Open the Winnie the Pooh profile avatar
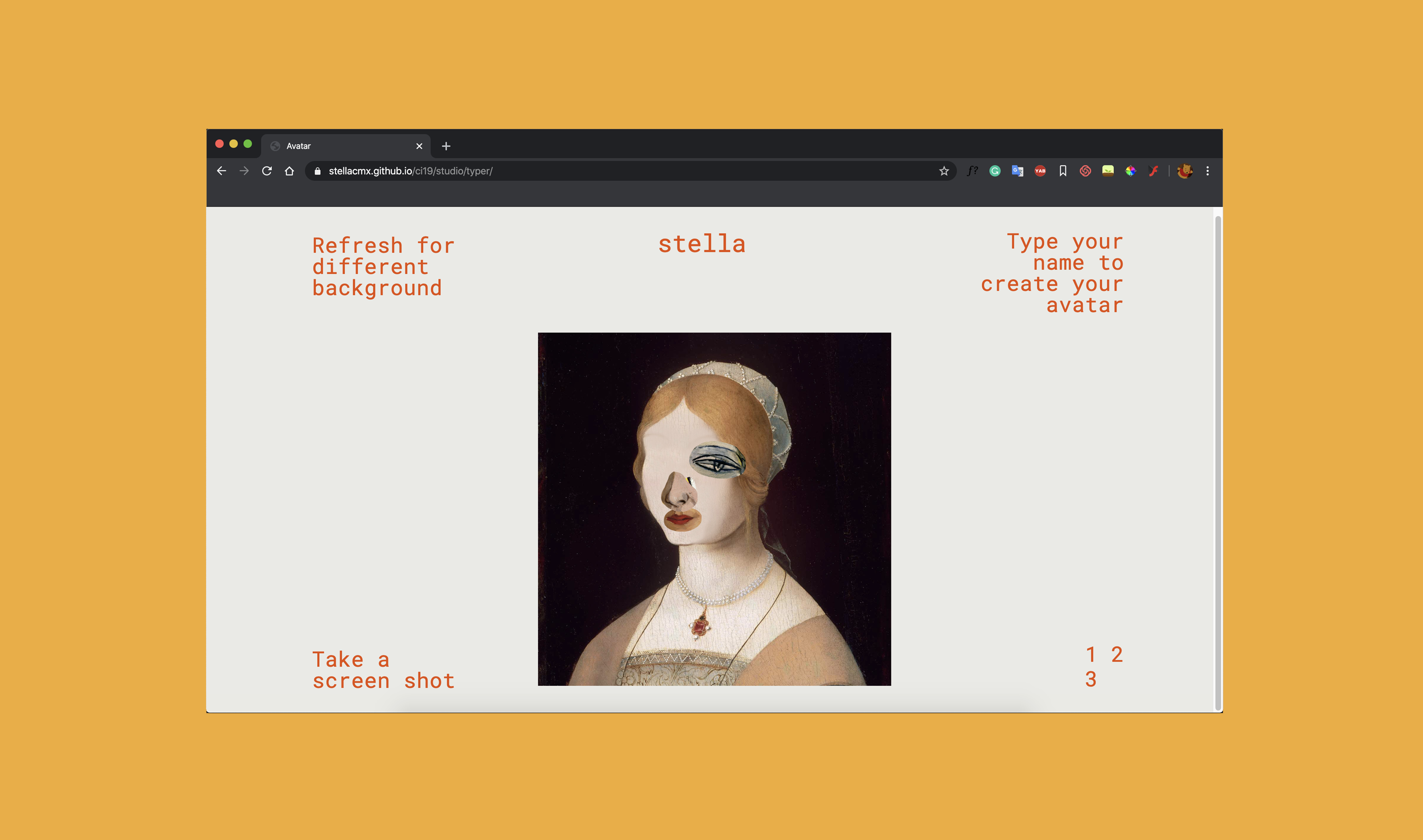The width and height of the screenshot is (1423, 840). click(x=1185, y=171)
